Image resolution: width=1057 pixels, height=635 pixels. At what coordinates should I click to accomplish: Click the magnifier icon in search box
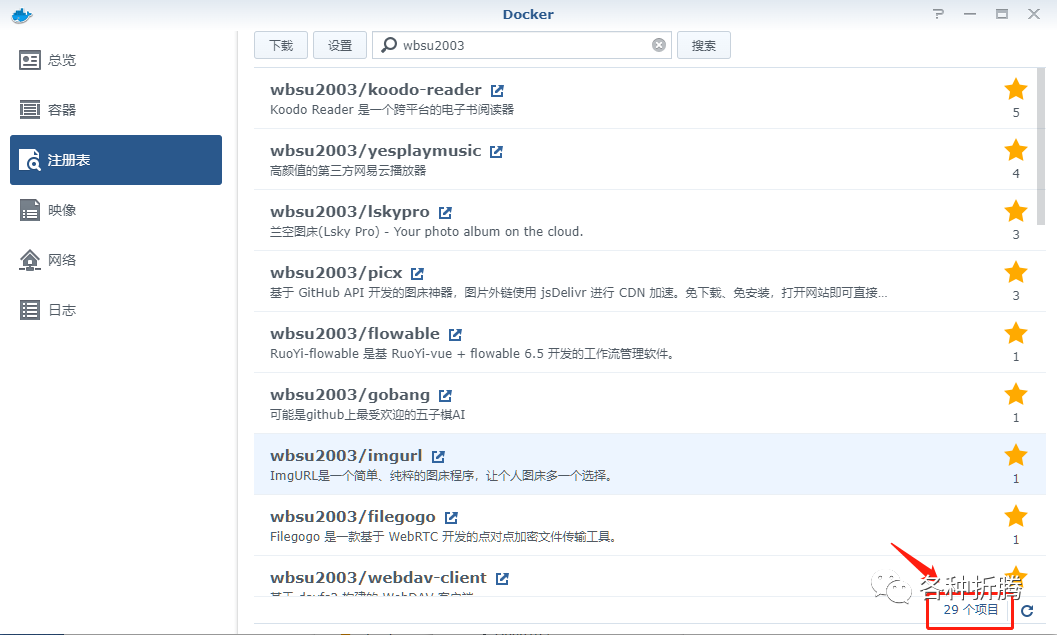(388, 45)
